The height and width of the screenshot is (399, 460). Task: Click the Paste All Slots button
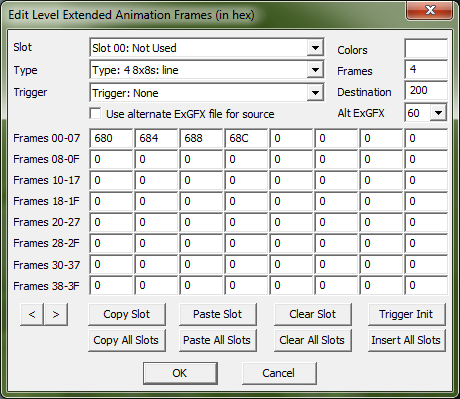click(218, 340)
